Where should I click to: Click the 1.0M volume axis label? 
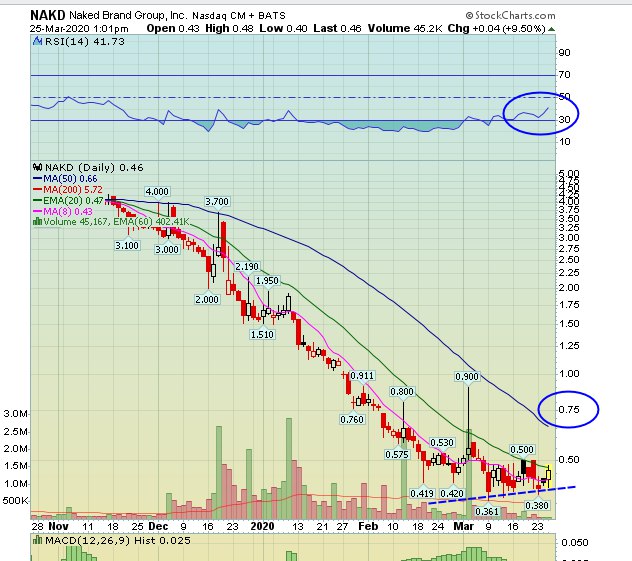pyautogui.click(x=16, y=483)
